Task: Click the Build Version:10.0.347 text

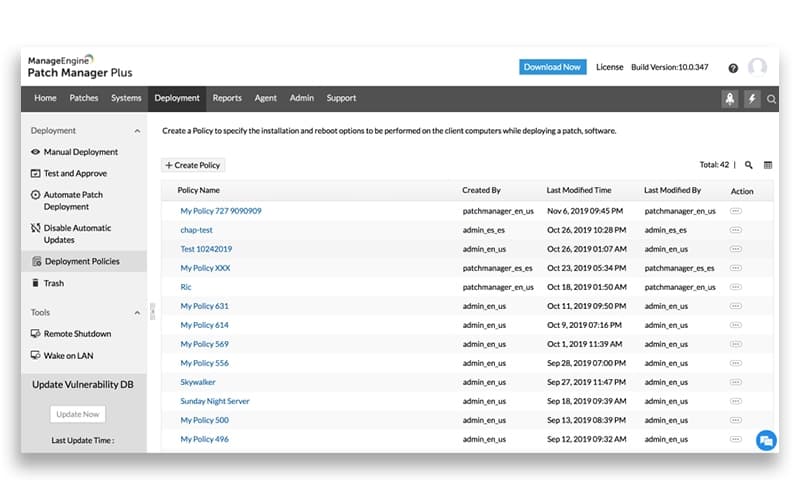Action: pyautogui.click(x=669, y=67)
